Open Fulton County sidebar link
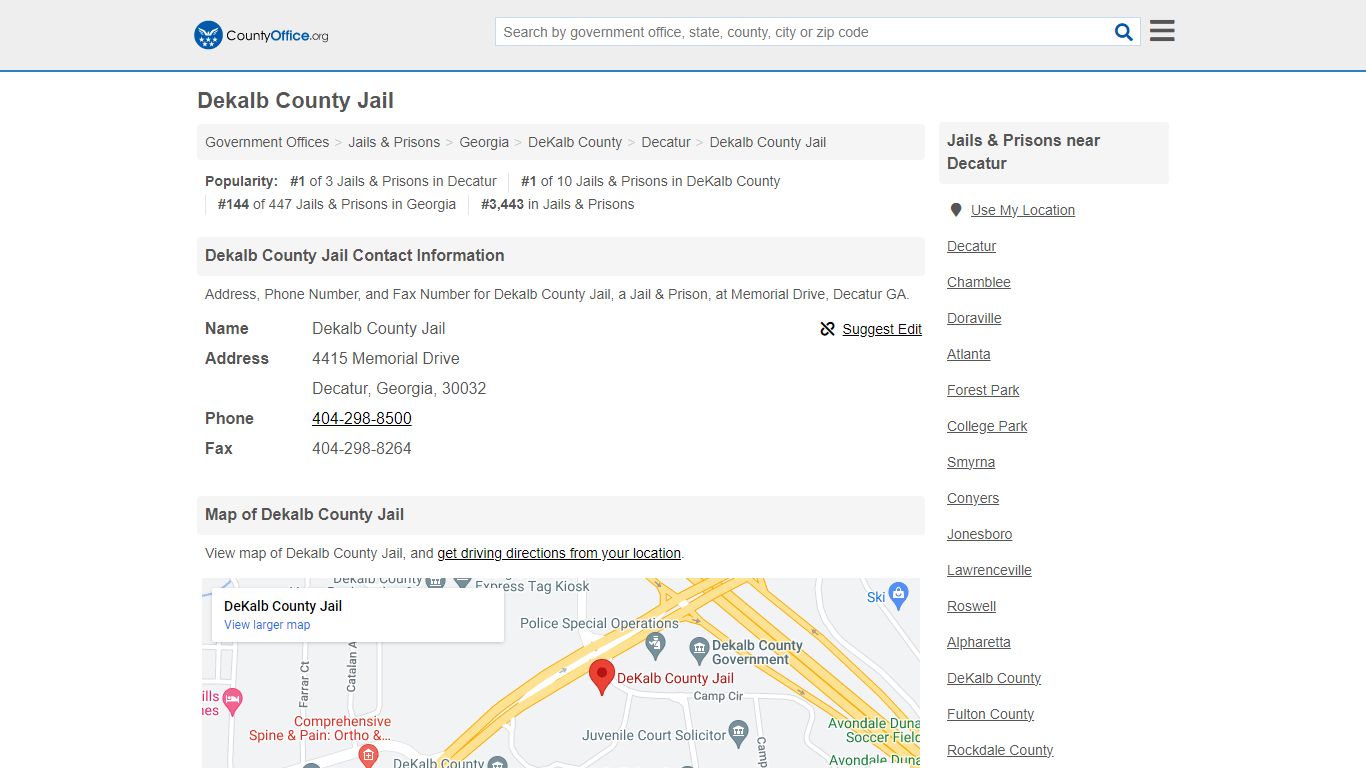 click(990, 714)
